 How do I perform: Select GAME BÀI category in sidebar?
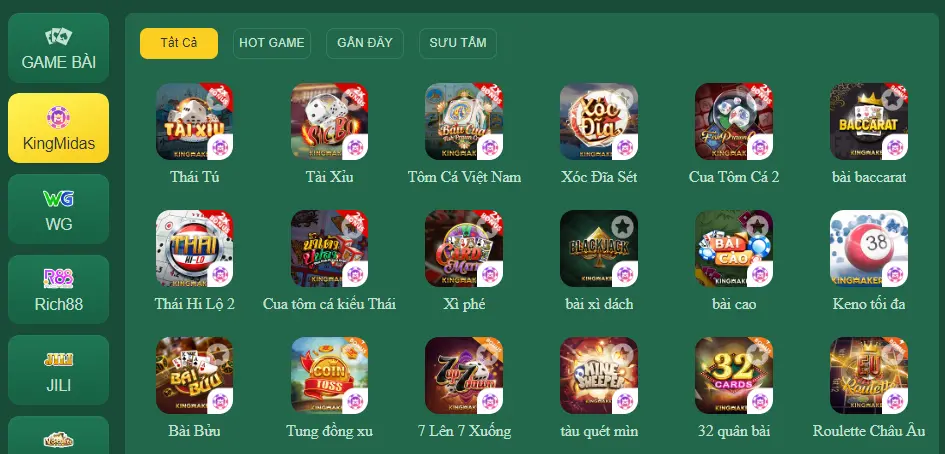[58, 48]
